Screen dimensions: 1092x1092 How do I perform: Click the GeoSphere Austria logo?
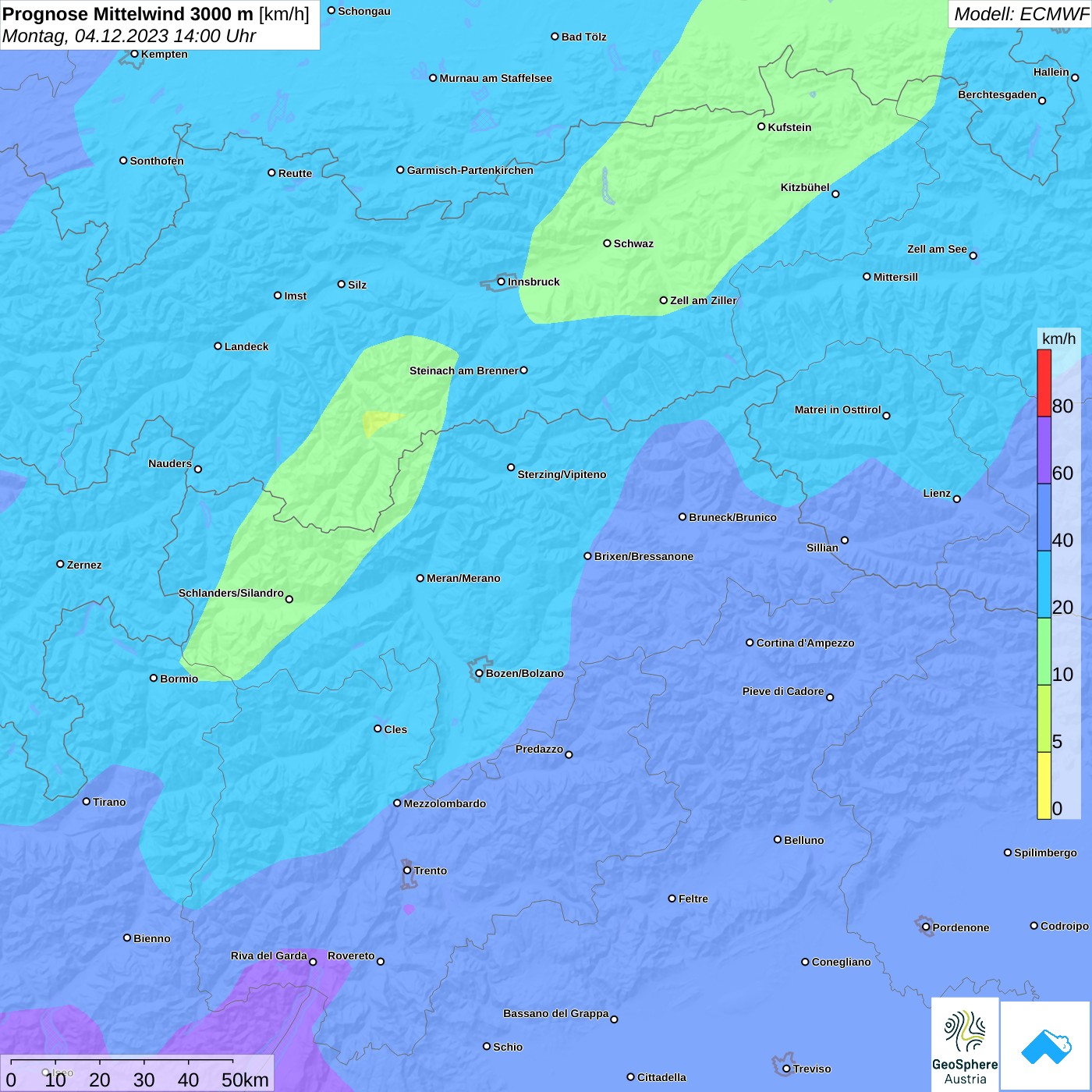point(965,1045)
